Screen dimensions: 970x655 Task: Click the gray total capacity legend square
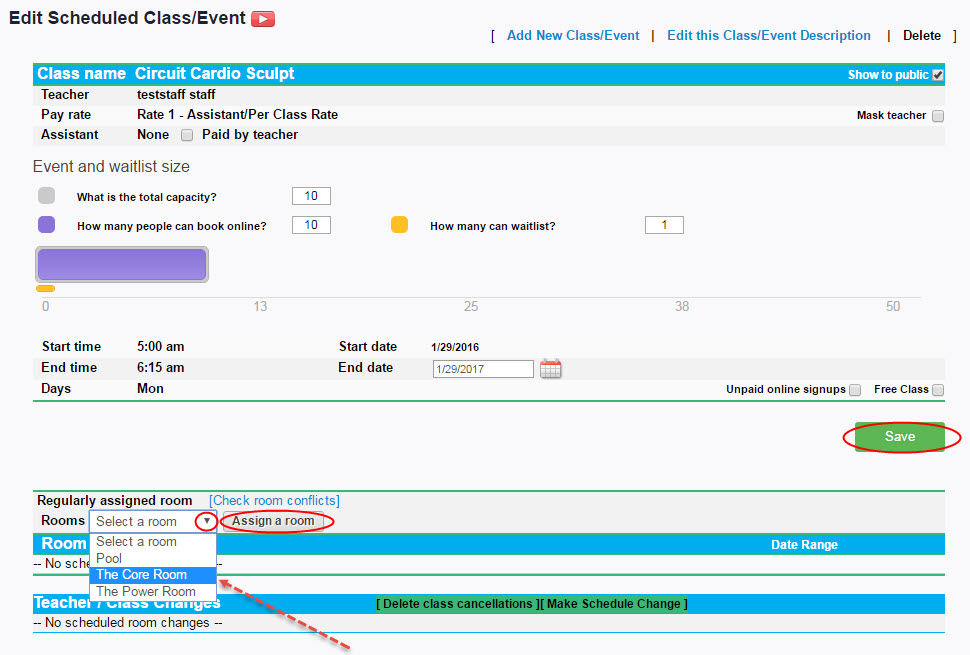click(x=45, y=196)
